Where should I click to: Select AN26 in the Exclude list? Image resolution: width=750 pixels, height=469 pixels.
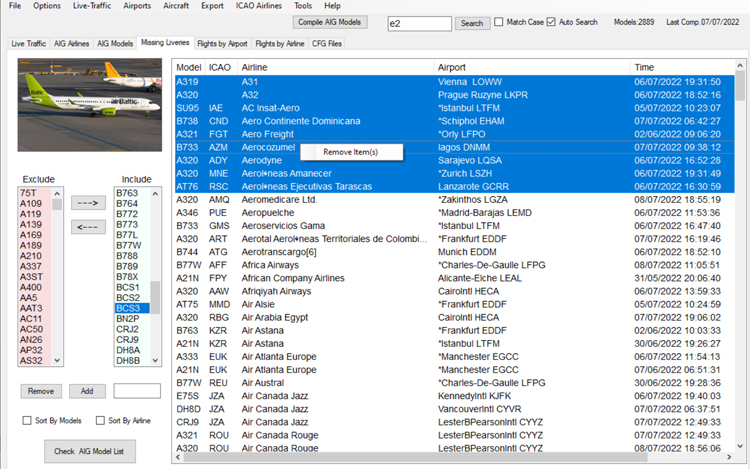tap(35, 339)
